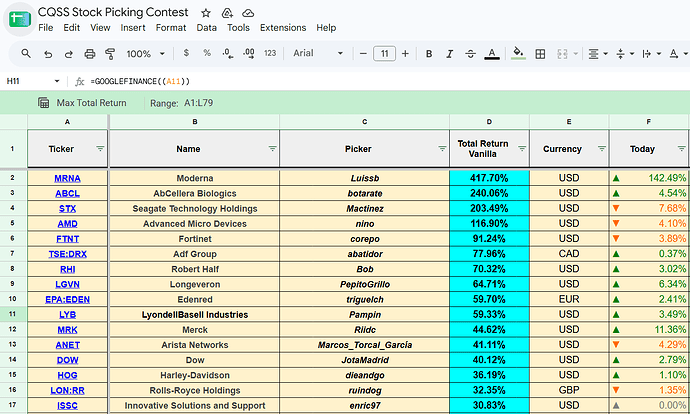Open the MRNA ticker link
Image resolution: width=690 pixels, height=414 pixels.
click(67, 178)
